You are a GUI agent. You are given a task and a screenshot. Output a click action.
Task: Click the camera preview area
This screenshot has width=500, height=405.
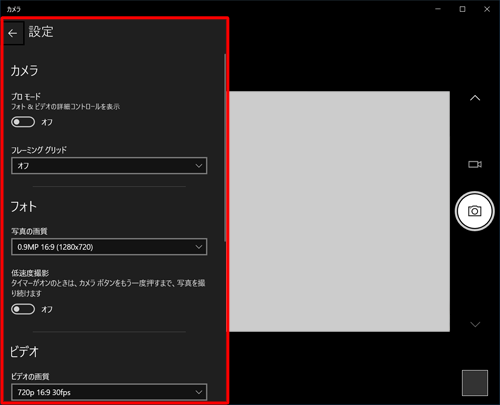pyautogui.click(x=339, y=211)
